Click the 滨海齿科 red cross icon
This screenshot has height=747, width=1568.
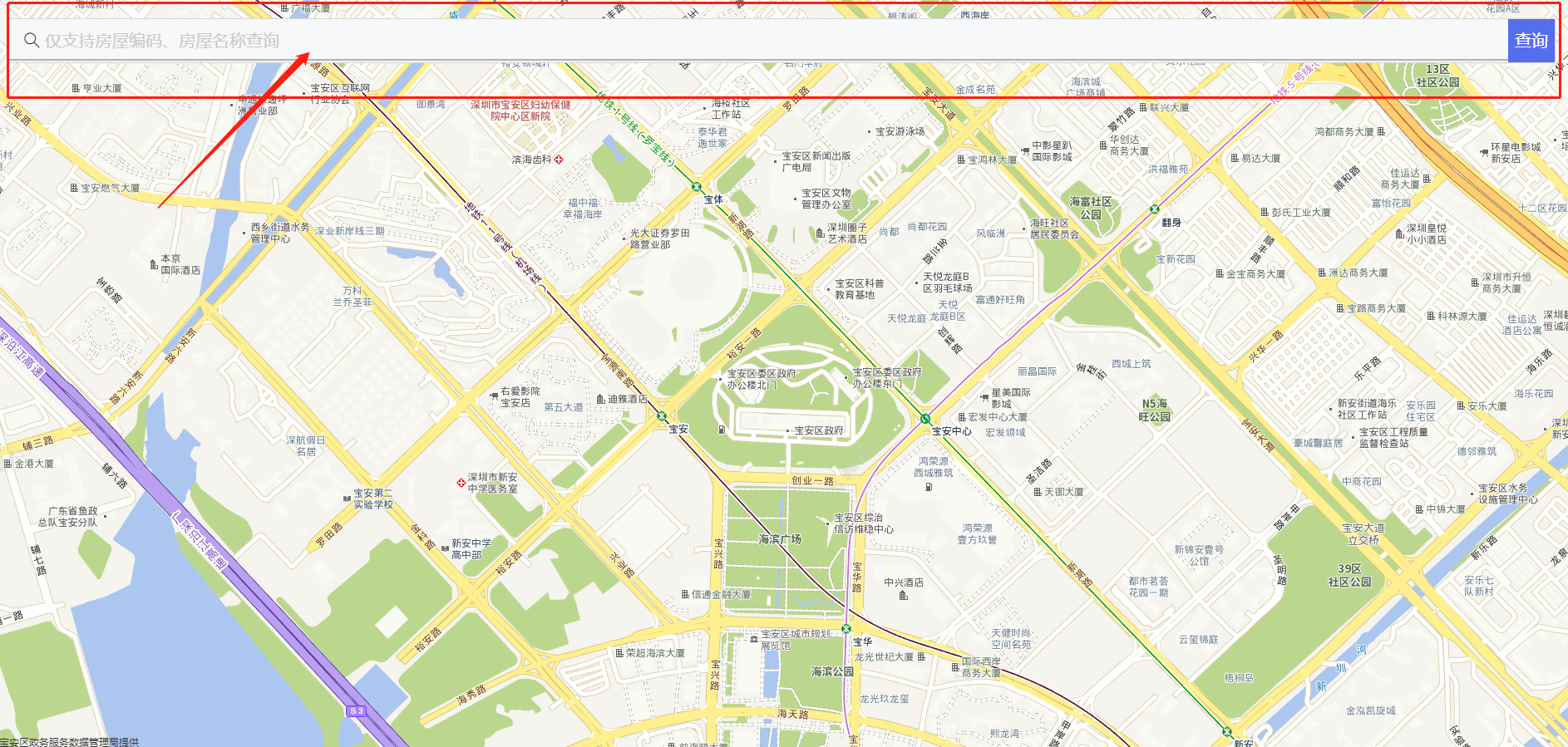pyautogui.click(x=559, y=160)
